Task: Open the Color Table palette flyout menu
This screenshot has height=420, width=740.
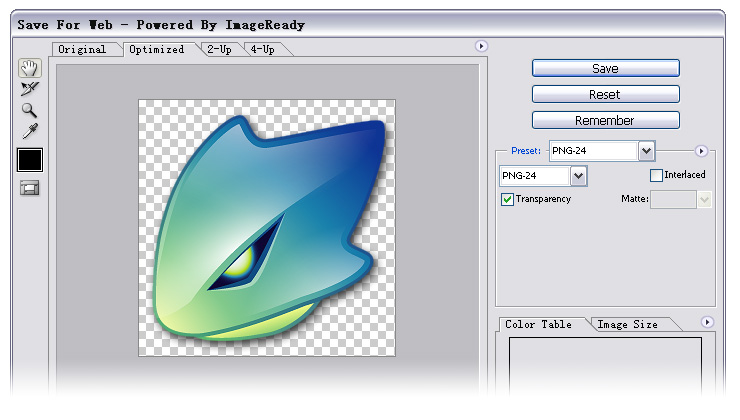Action: (x=707, y=322)
